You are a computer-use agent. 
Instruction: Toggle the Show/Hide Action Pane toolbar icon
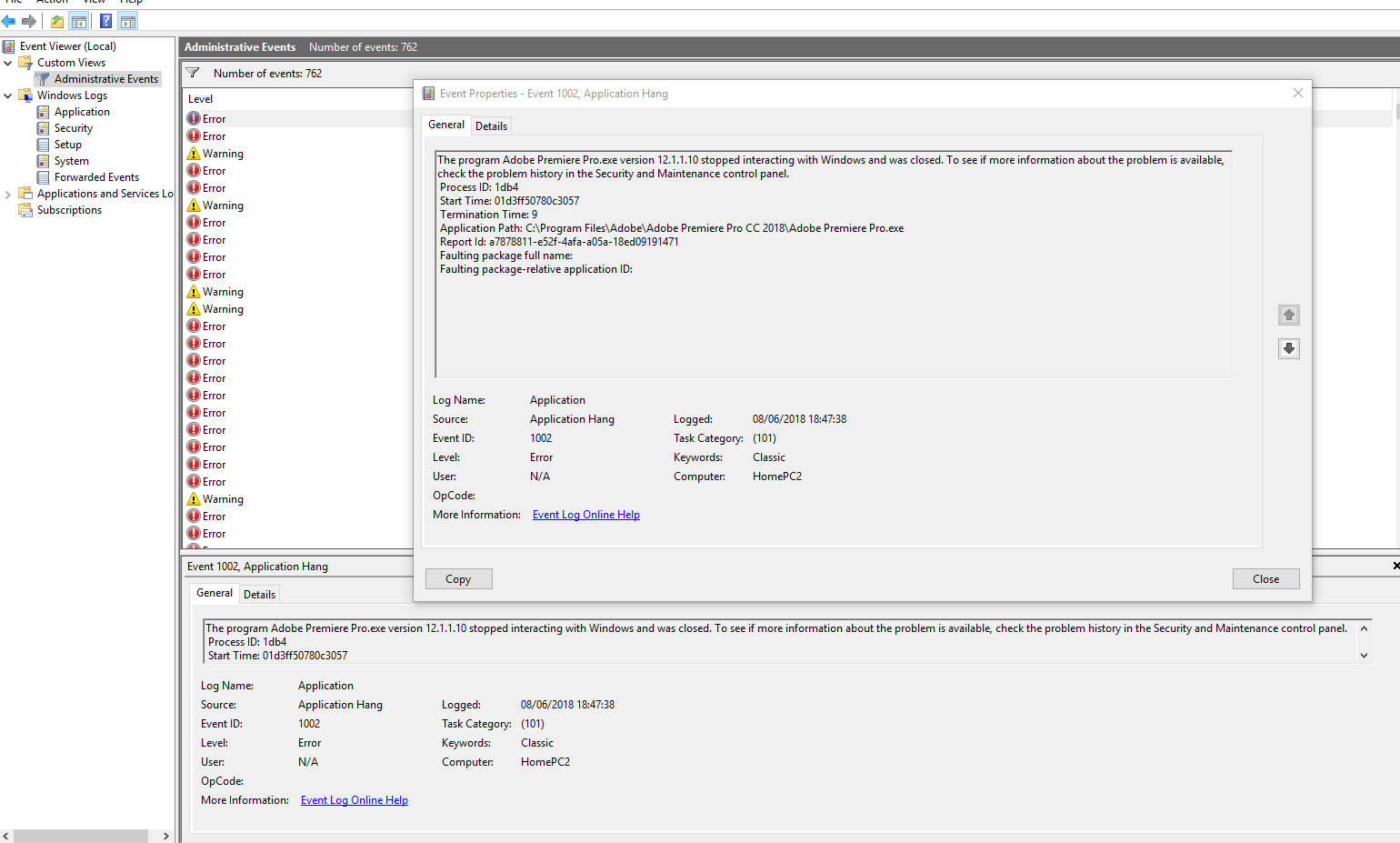[128, 21]
